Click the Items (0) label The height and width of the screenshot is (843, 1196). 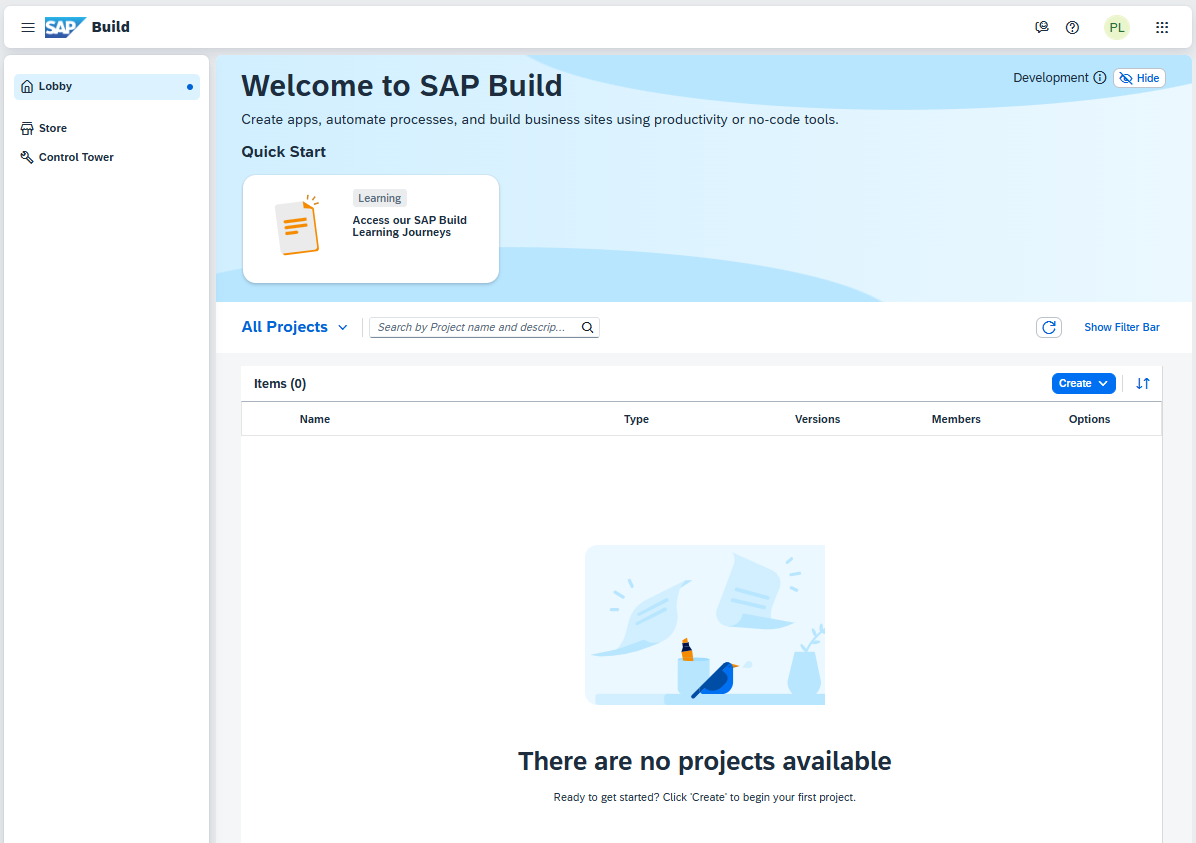(x=280, y=384)
